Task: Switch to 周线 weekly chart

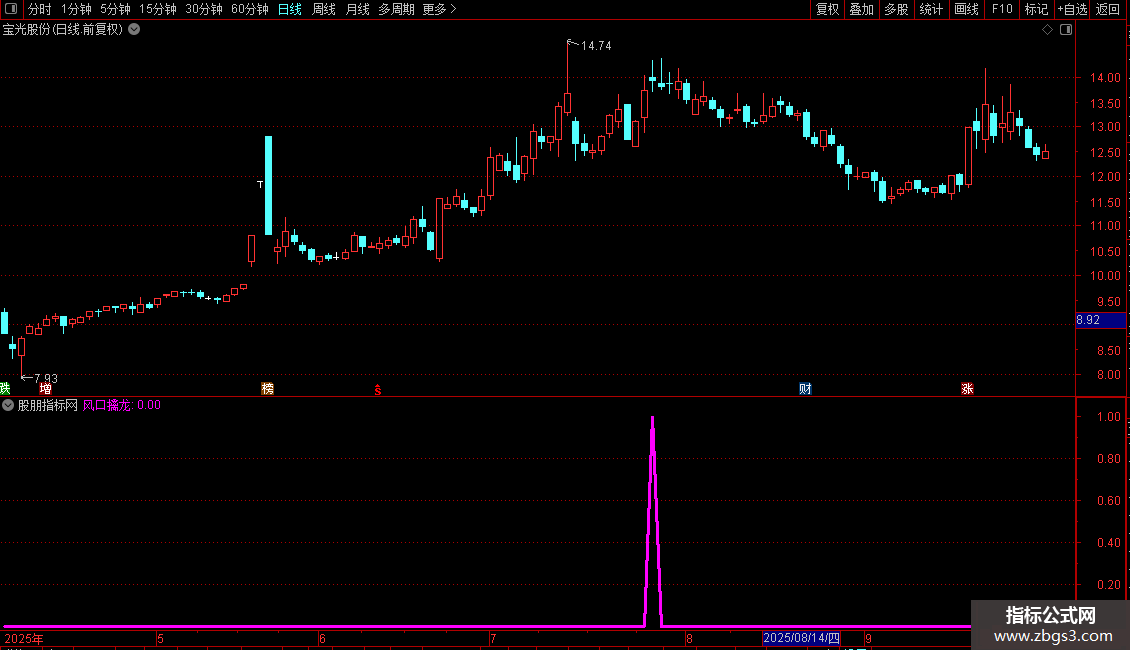Action: [324, 9]
